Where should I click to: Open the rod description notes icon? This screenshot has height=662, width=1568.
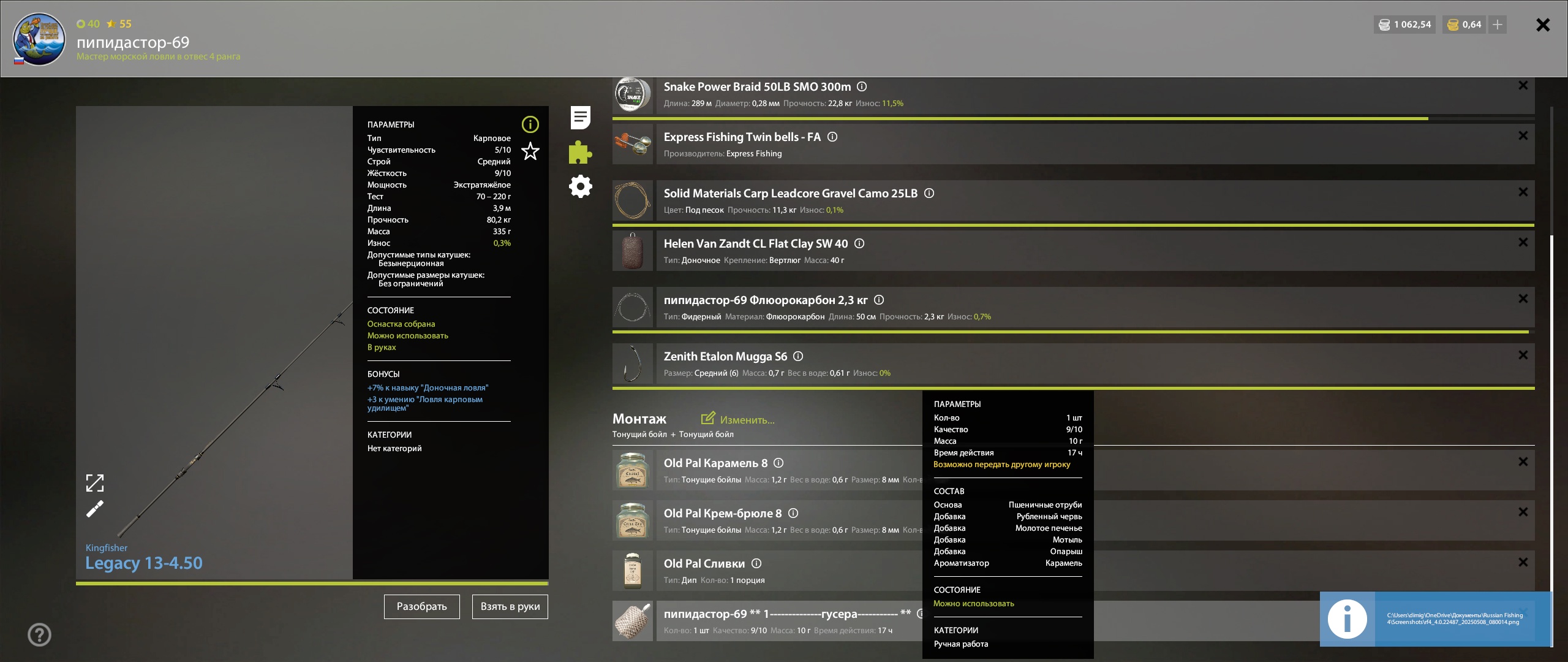(x=580, y=118)
